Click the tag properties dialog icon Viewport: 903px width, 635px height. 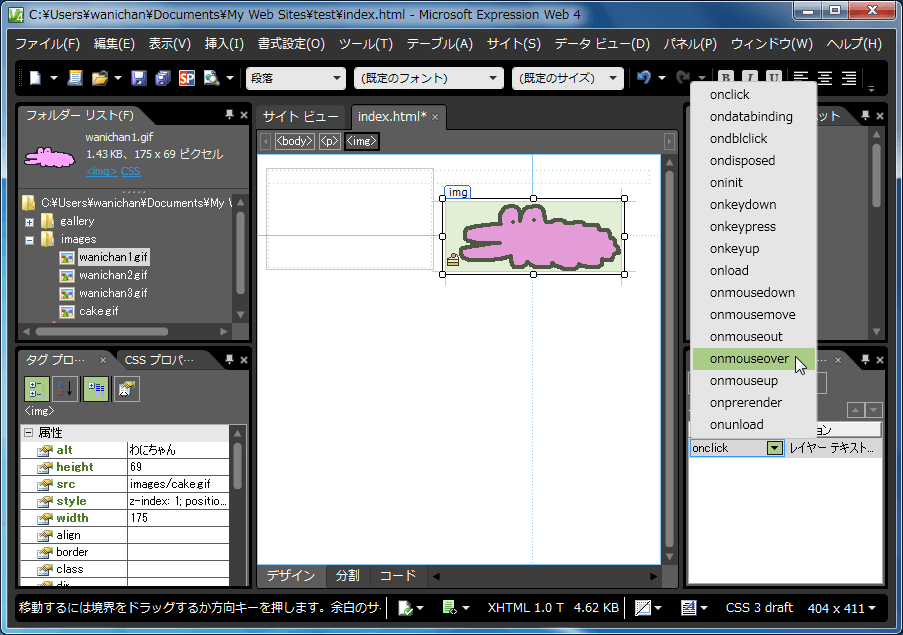click(126, 389)
